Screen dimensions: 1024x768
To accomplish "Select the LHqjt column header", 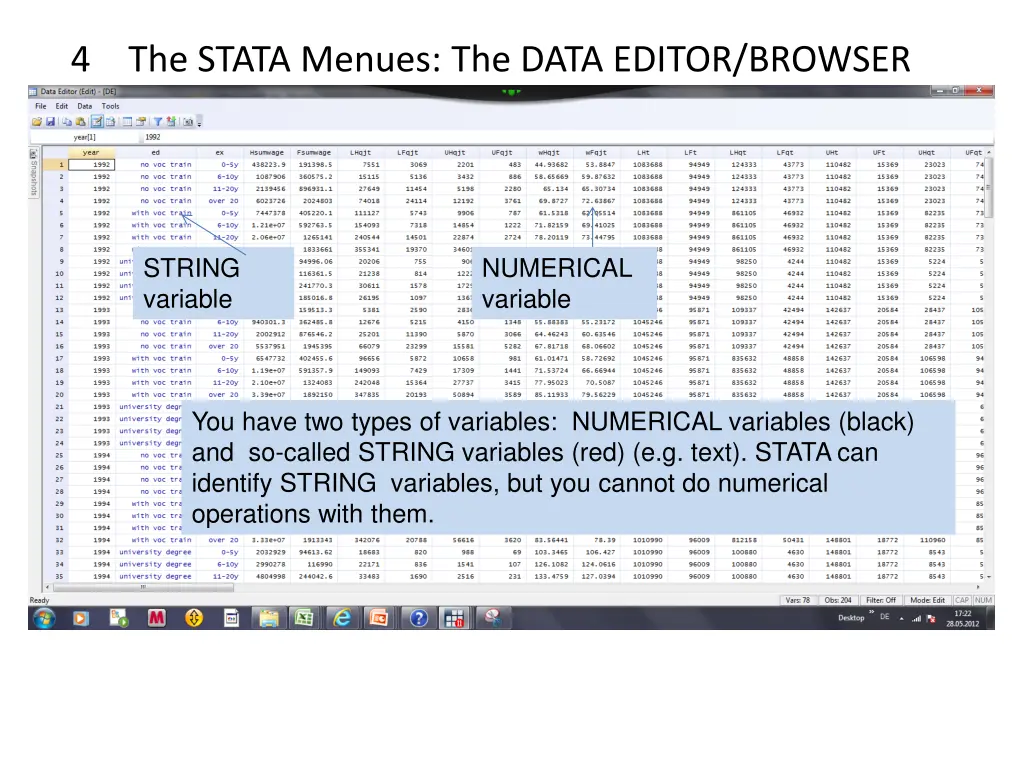I will click(x=360, y=153).
